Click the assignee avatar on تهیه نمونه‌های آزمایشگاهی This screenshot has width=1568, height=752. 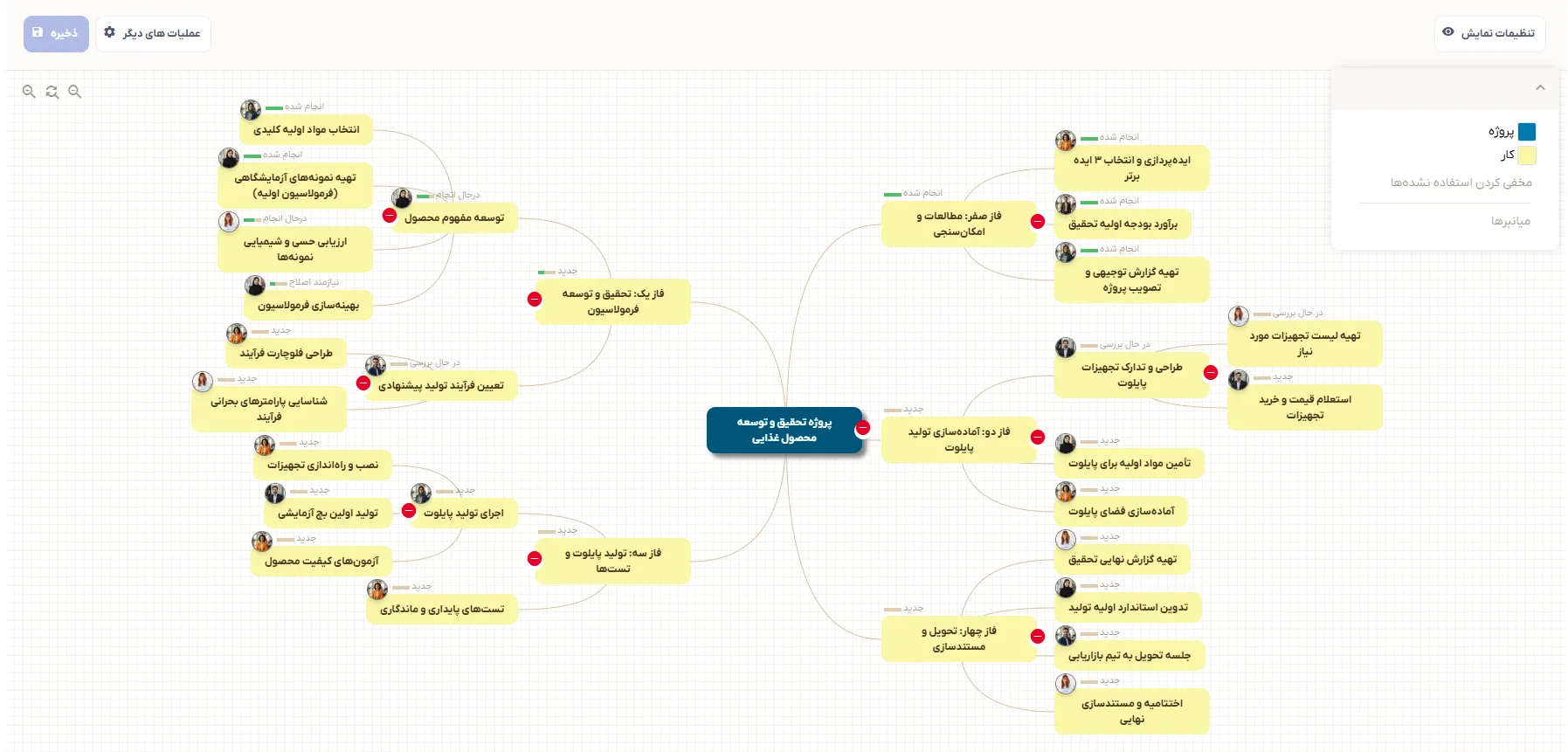tap(229, 158)
